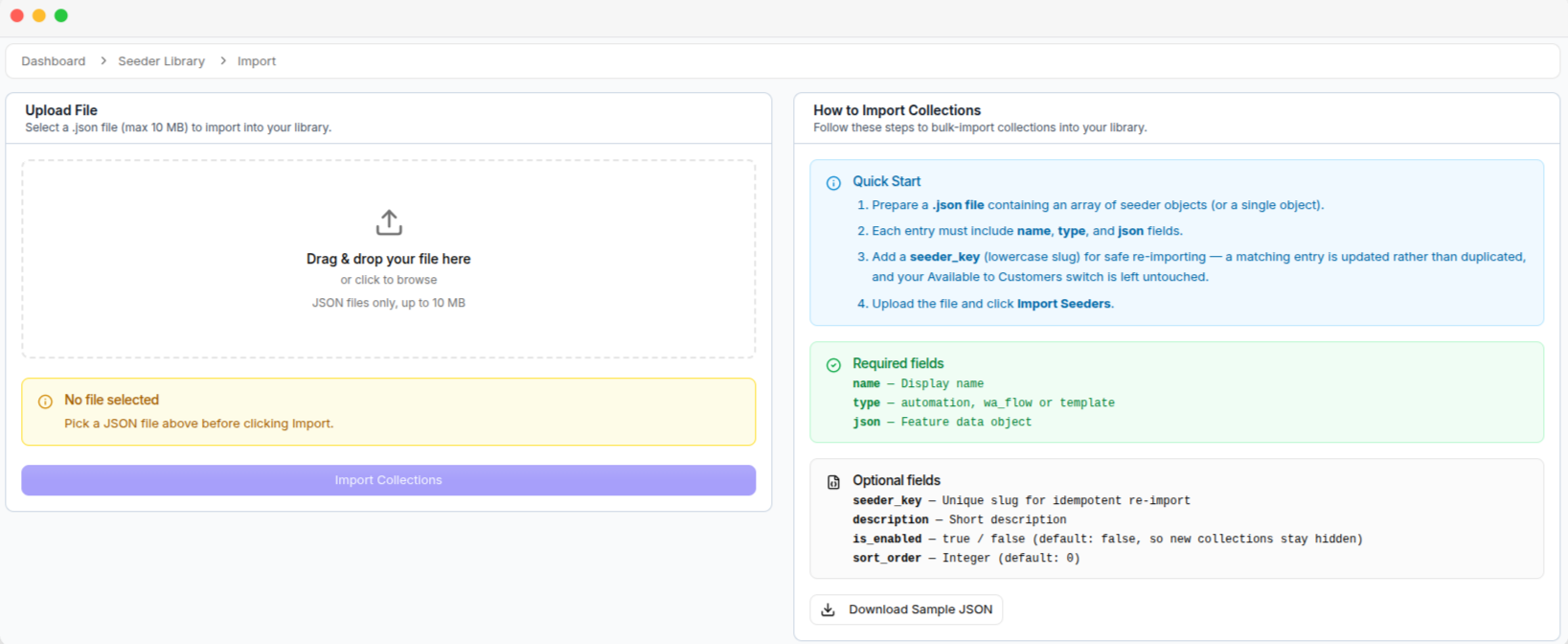Image resolution: width=1568 pixels, height=644 pixels.
Task: Click 'seeder_key — Unique slug' line
Action: point(1021,500)
